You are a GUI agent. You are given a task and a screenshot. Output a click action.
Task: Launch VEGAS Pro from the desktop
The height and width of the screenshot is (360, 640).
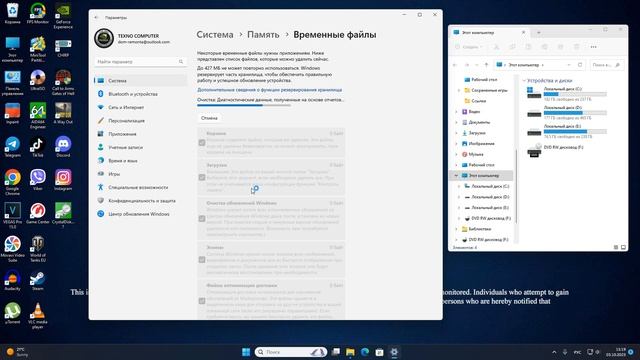coord(12,215)
